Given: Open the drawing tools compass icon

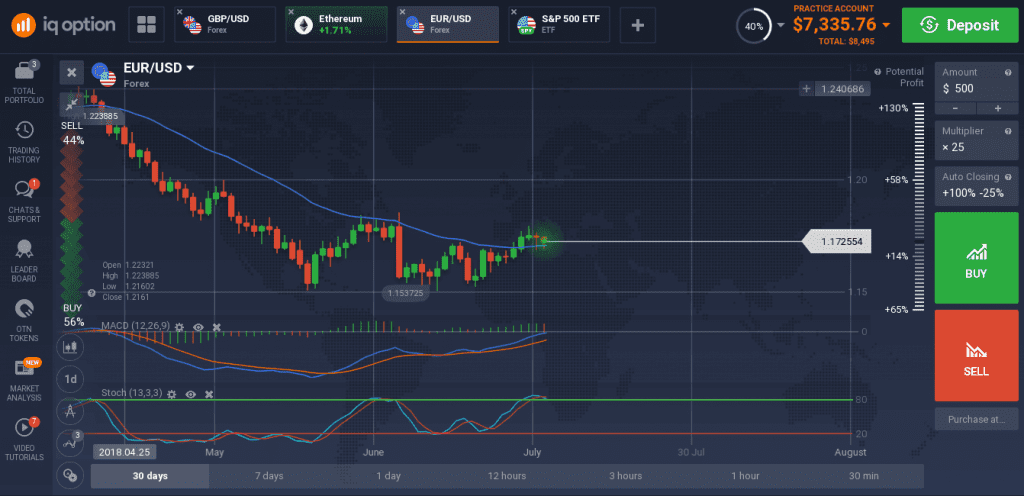Looking at the screenshot, I should pos(71,411).
